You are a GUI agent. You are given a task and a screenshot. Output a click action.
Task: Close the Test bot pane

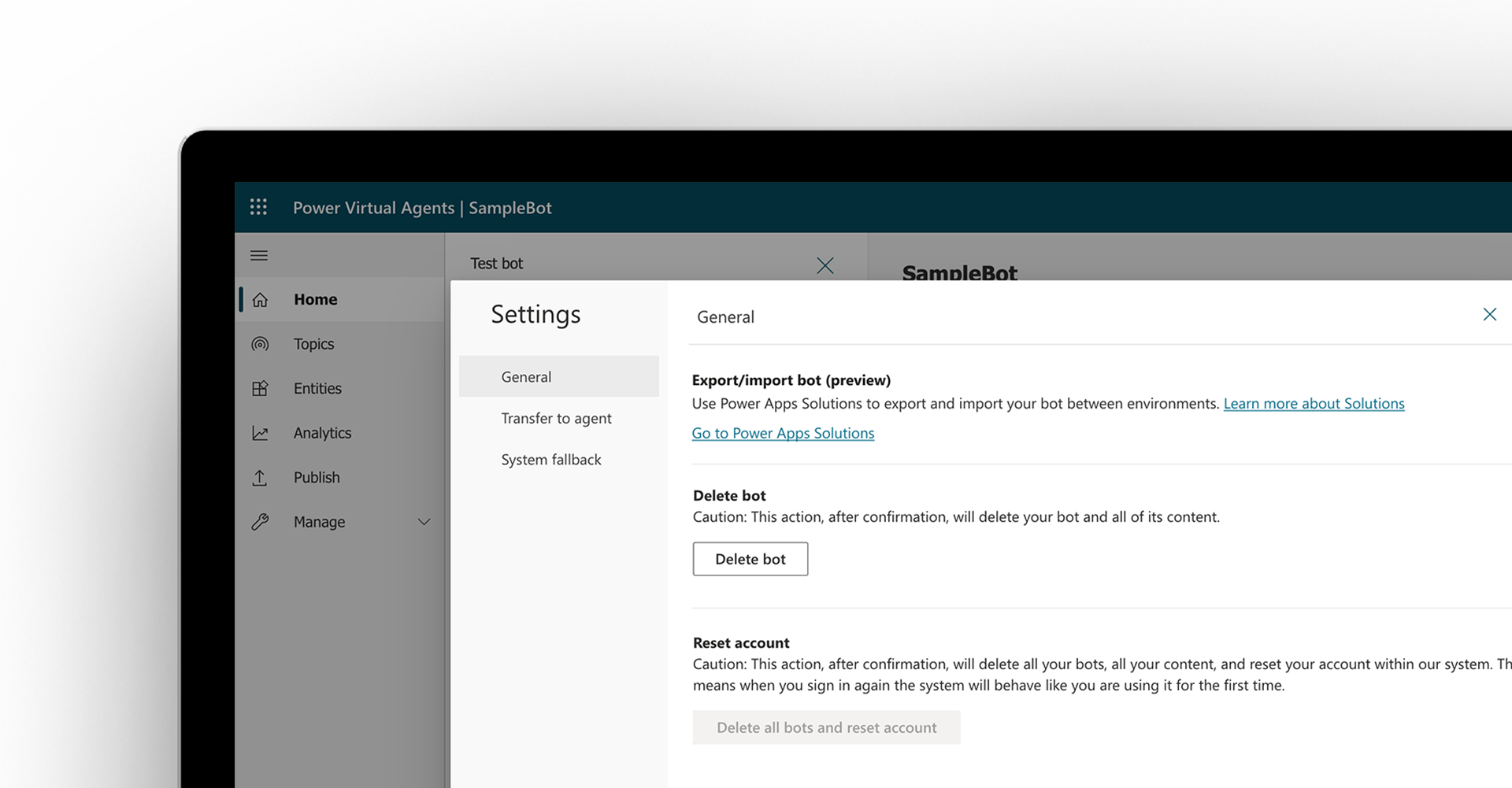825,265
